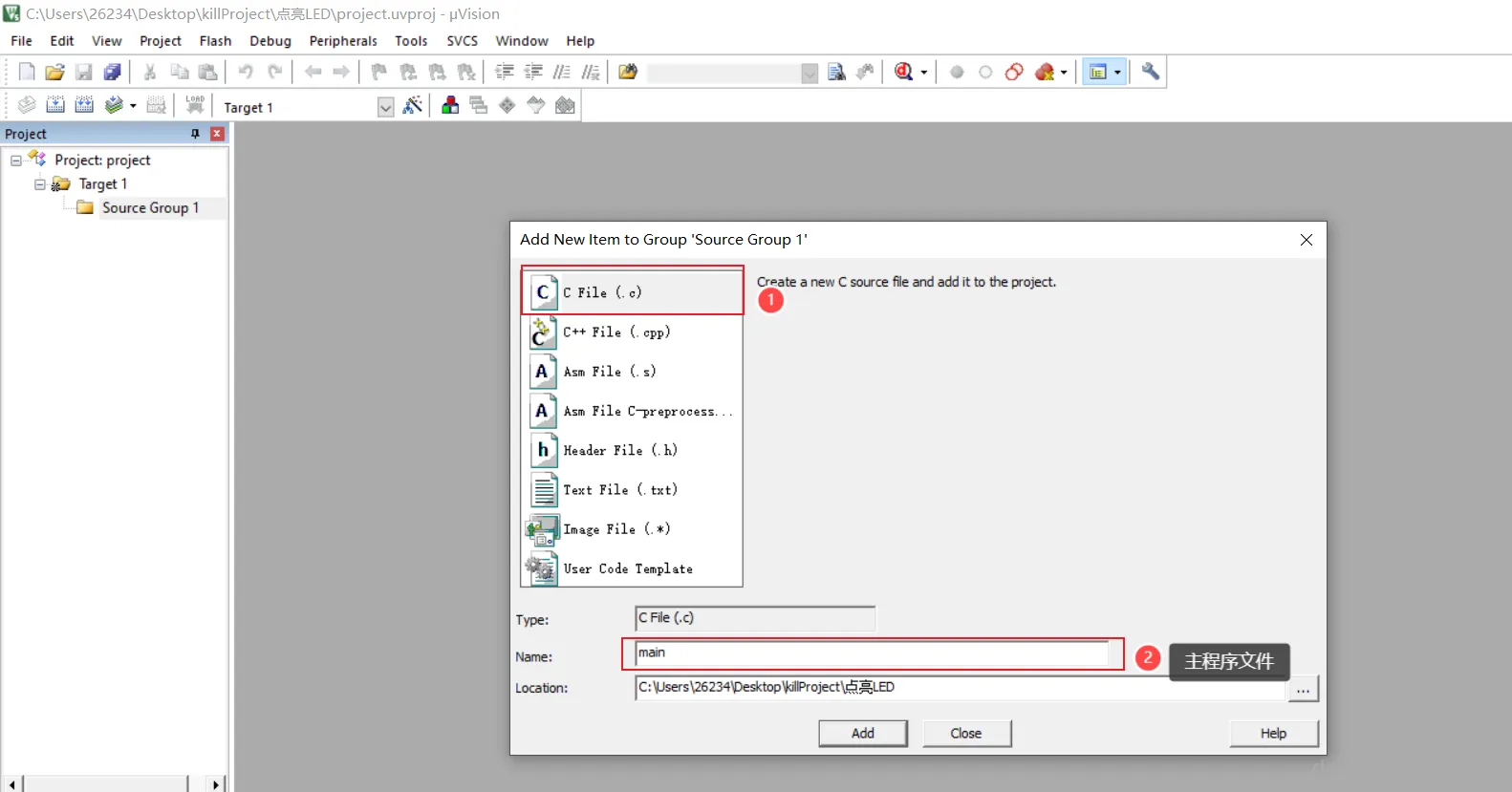Open the File menu
This screenshot has height=792, width=1512.
21,41
